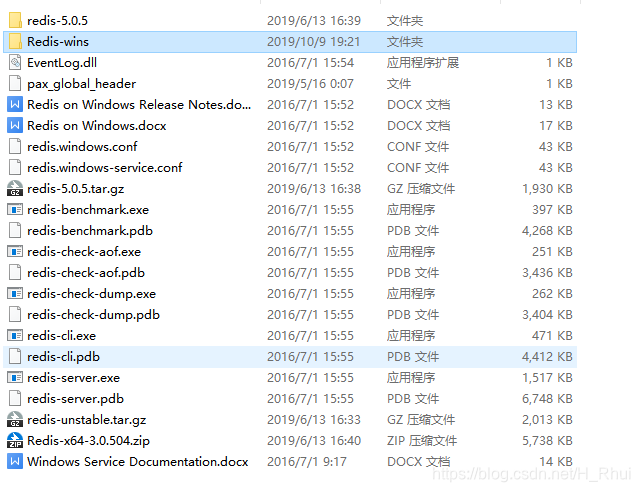Viewport: 640px width, 492px height.
Task: Click the 4,268 KB size value
Action: tap(547, 230)
